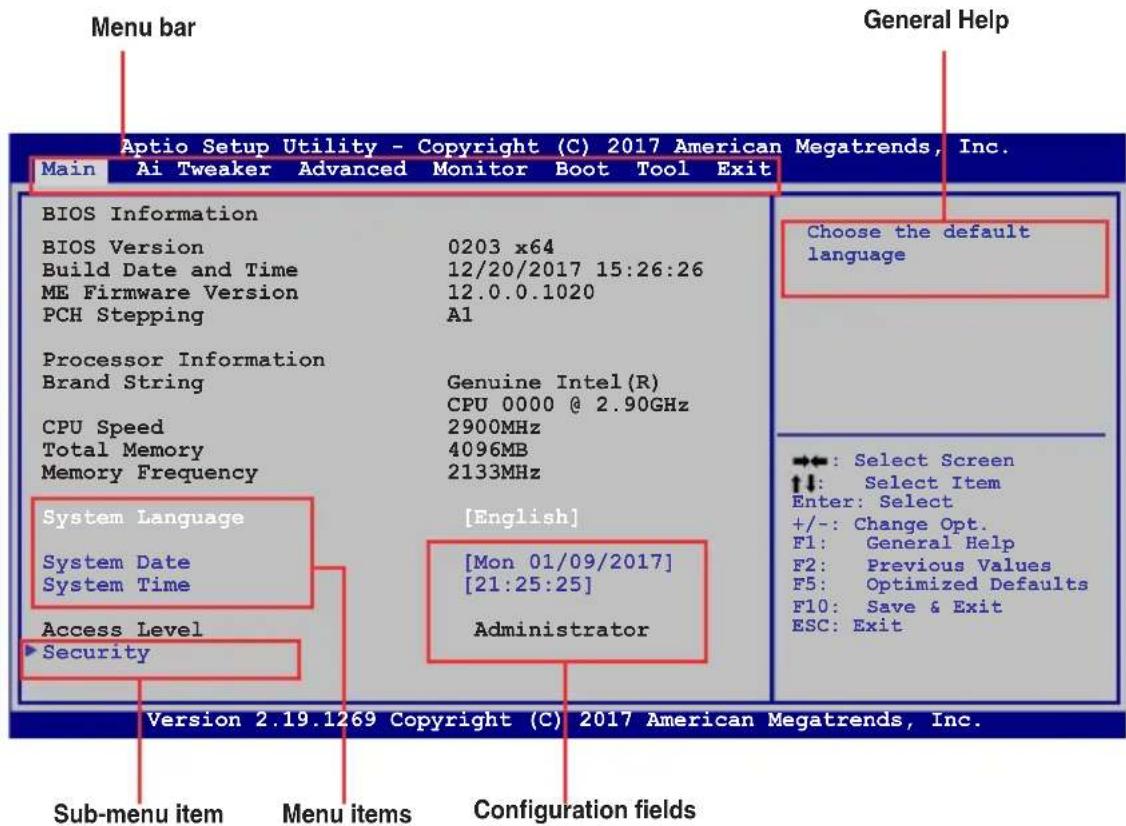Click the +/-: Change Opt. hint
The image size is (1126, 826).
890,524
